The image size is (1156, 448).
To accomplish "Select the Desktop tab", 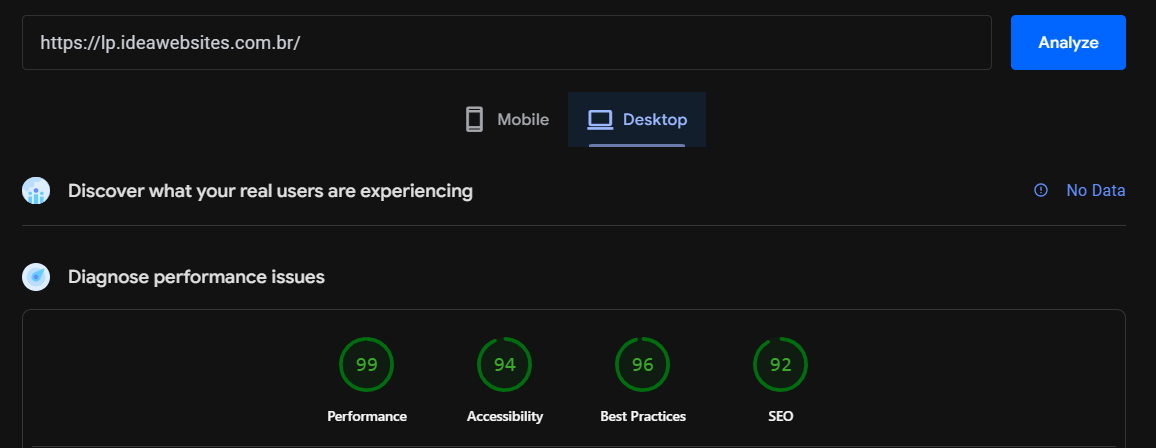I will click(637, 119).
